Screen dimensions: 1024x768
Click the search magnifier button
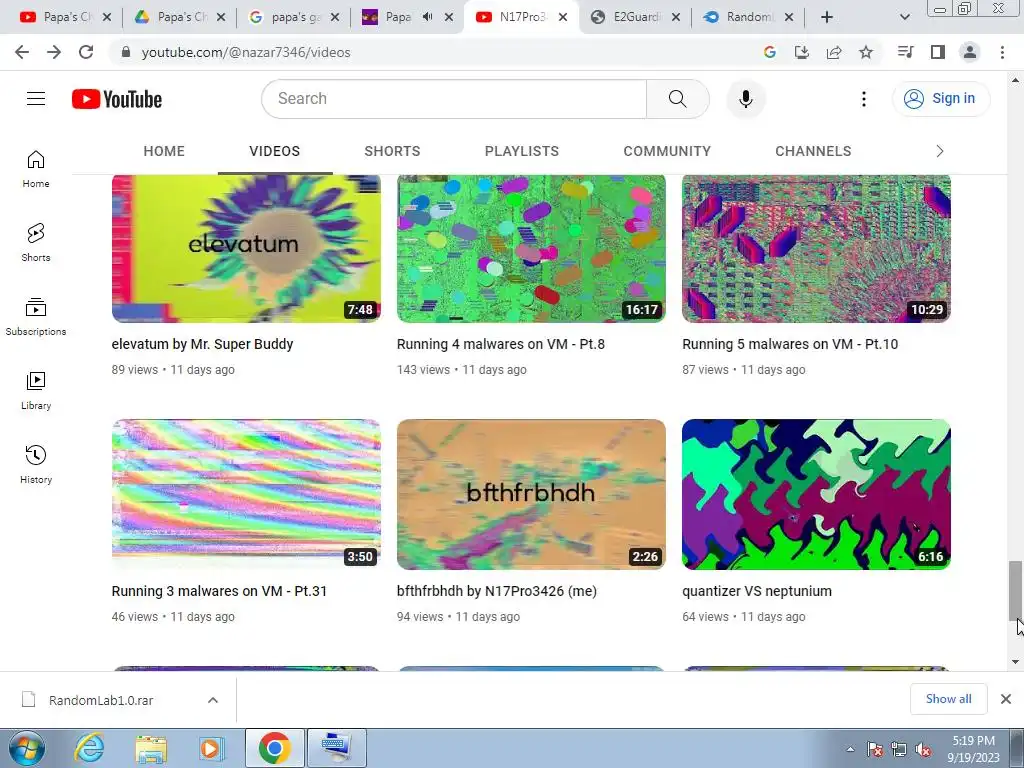coord(677,99)
